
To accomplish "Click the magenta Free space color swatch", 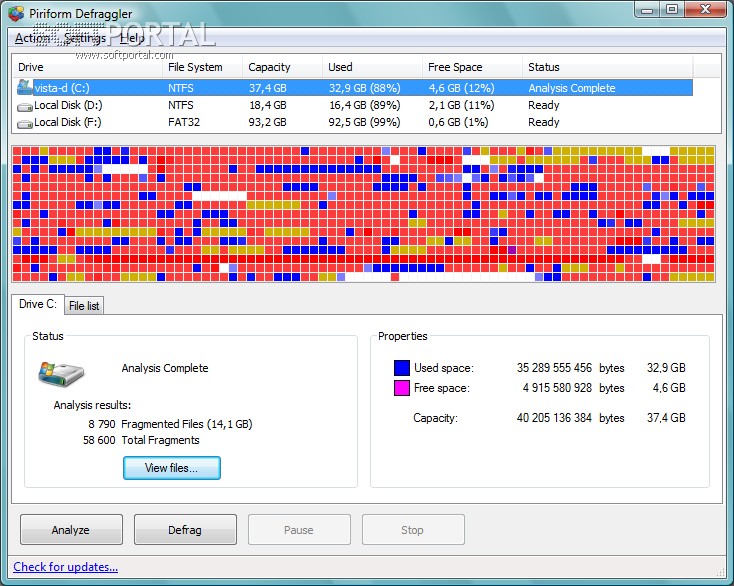I will click(x=402, y=388).
